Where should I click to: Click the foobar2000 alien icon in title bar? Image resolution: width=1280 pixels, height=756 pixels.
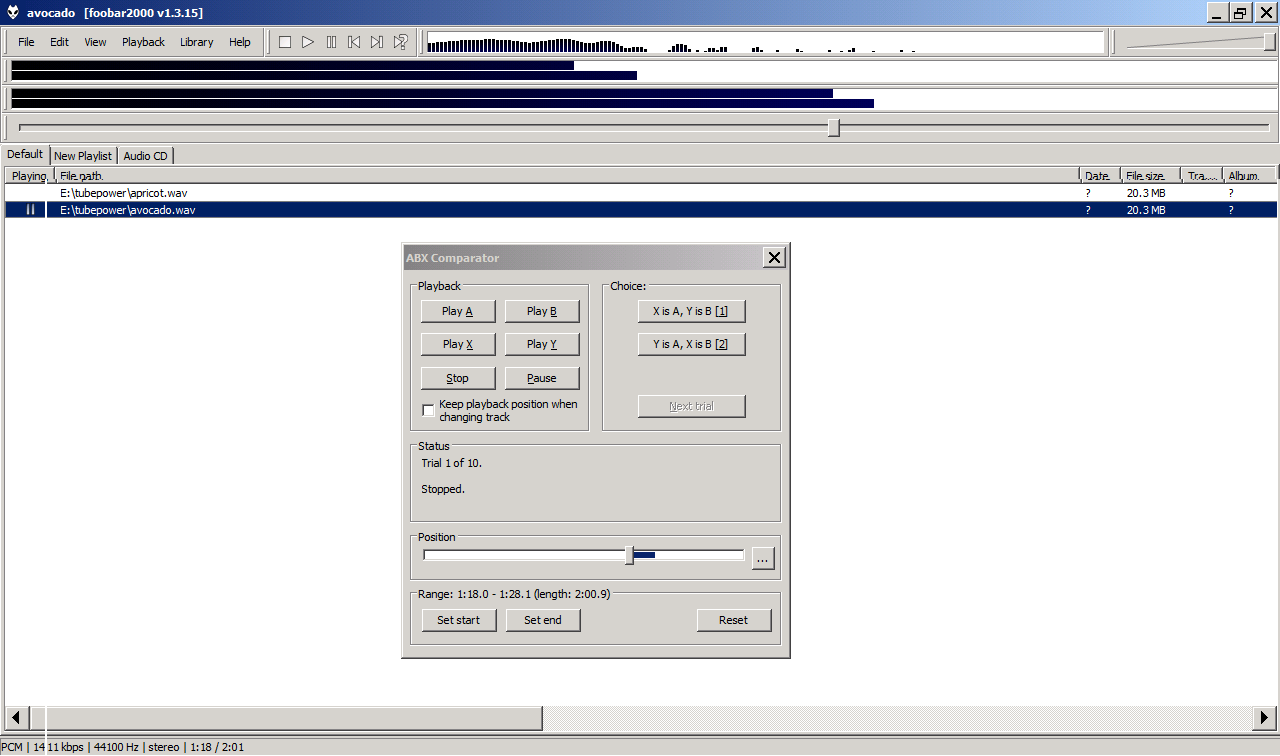[x=13, y=12]
